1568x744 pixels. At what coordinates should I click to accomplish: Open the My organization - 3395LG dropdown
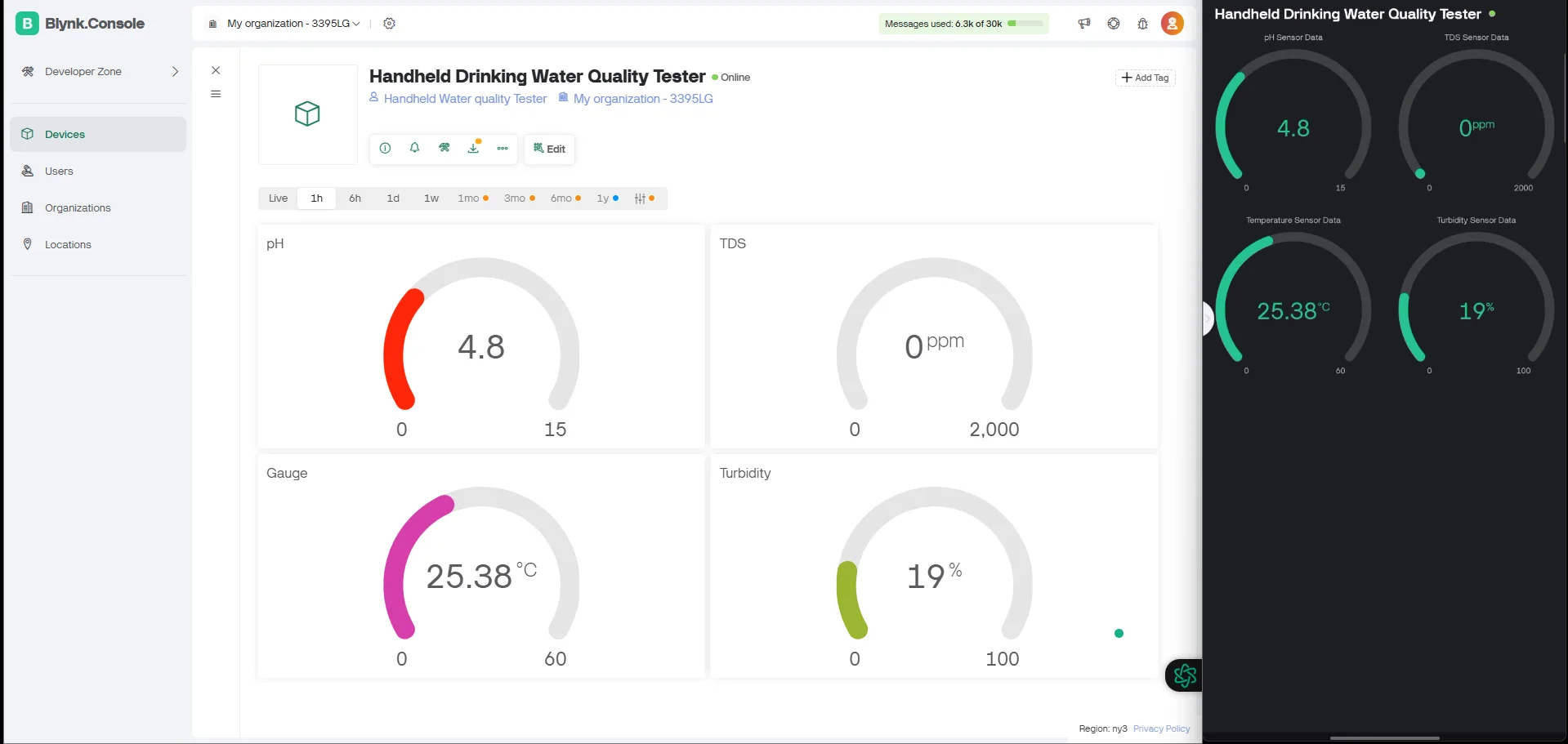pos(284,24)
